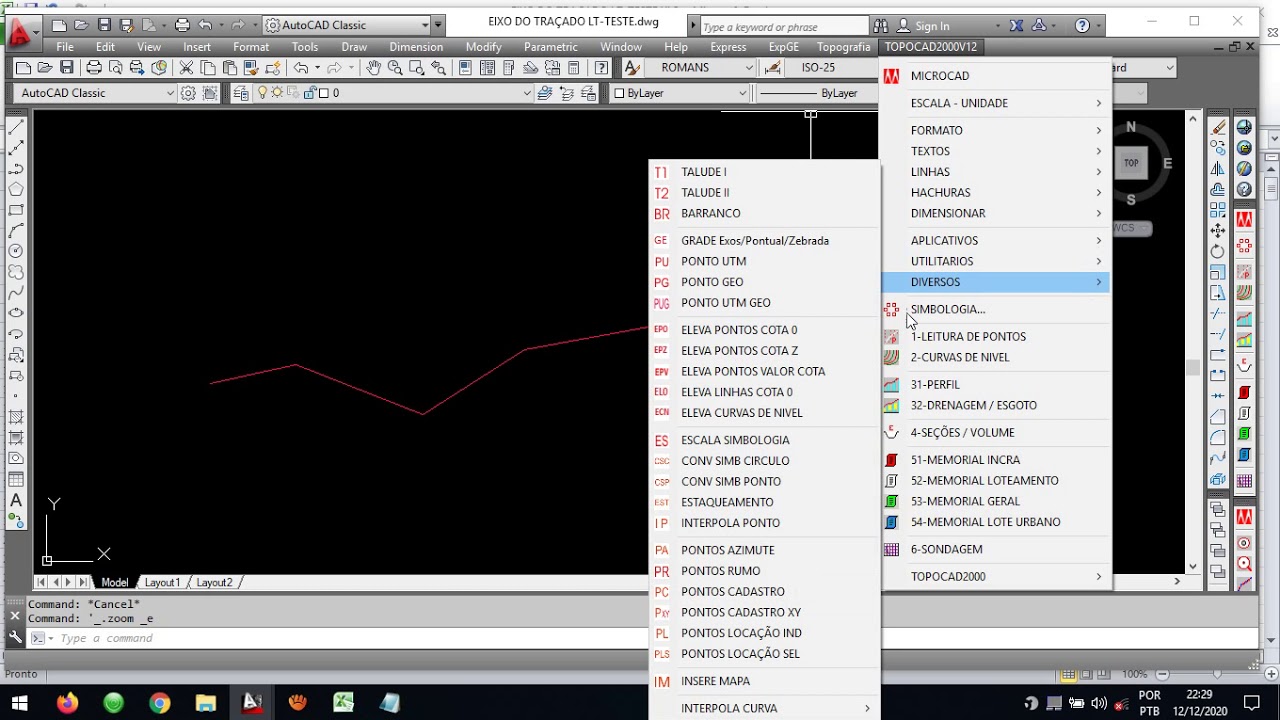
Task: Open the Express menu
Action: click(728, 47)
